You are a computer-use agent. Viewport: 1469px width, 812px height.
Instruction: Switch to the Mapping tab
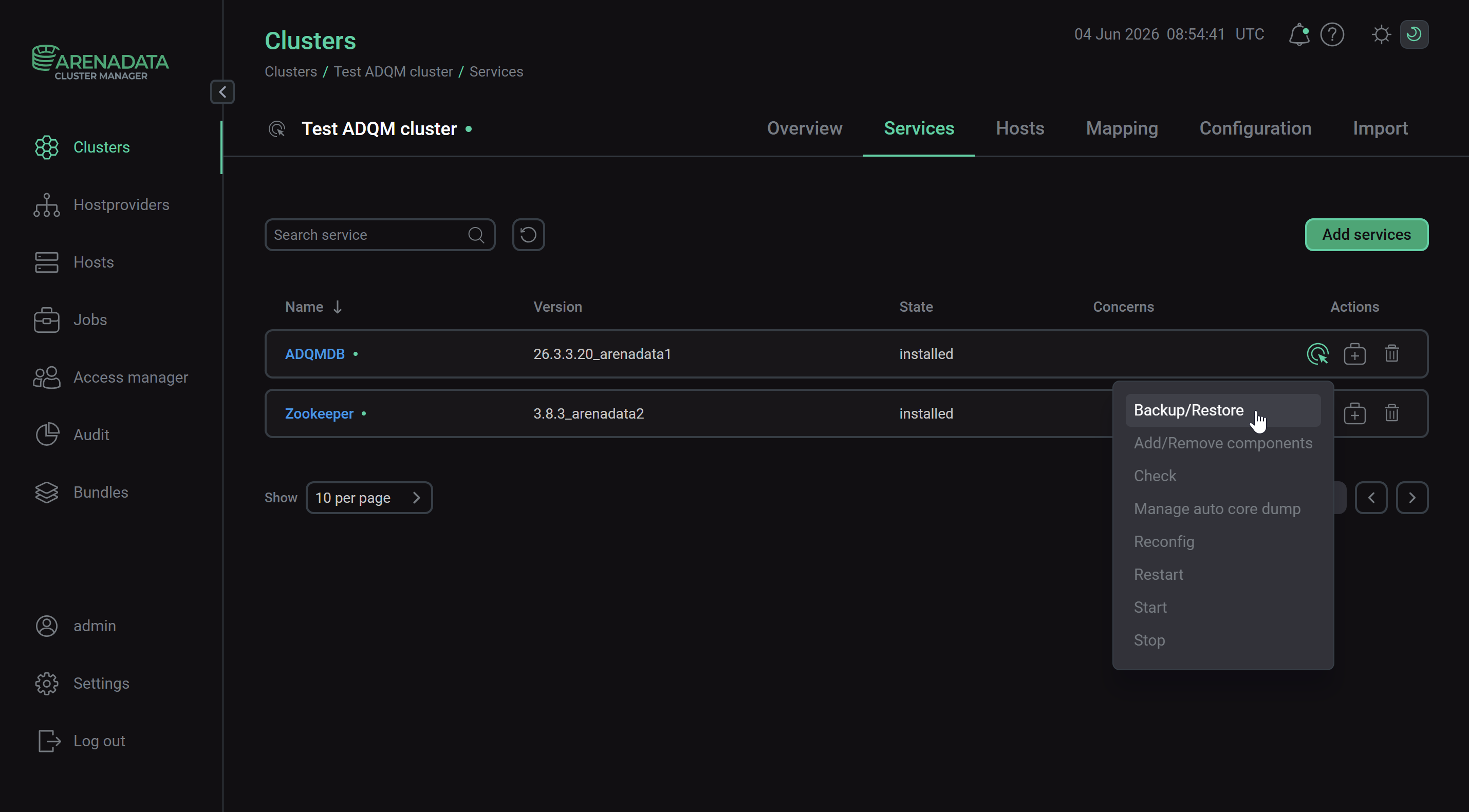(1122, 128)
